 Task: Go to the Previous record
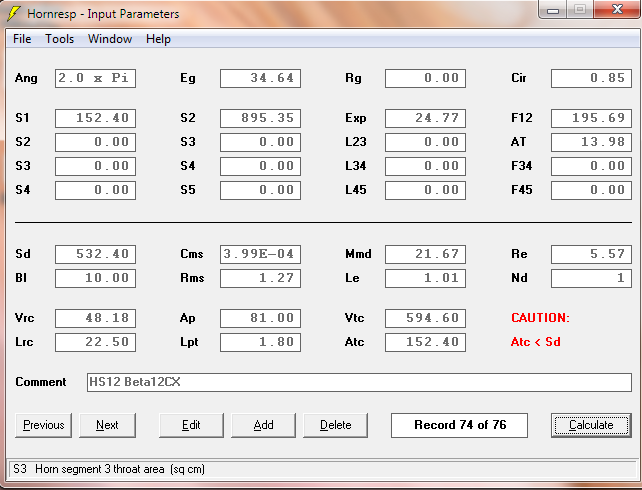coord(43,425)
